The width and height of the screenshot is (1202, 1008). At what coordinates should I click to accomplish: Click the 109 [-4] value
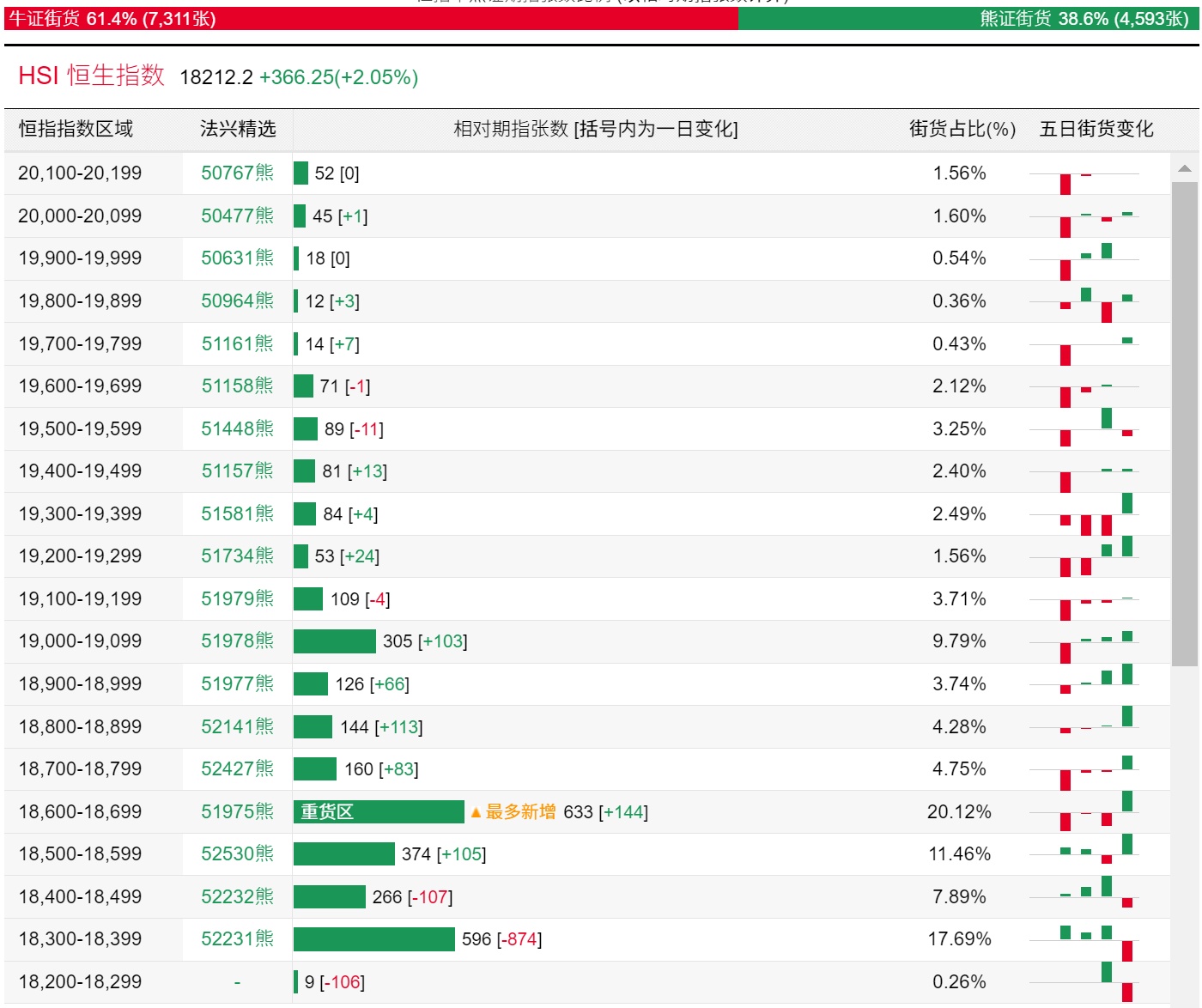[361, 599]
